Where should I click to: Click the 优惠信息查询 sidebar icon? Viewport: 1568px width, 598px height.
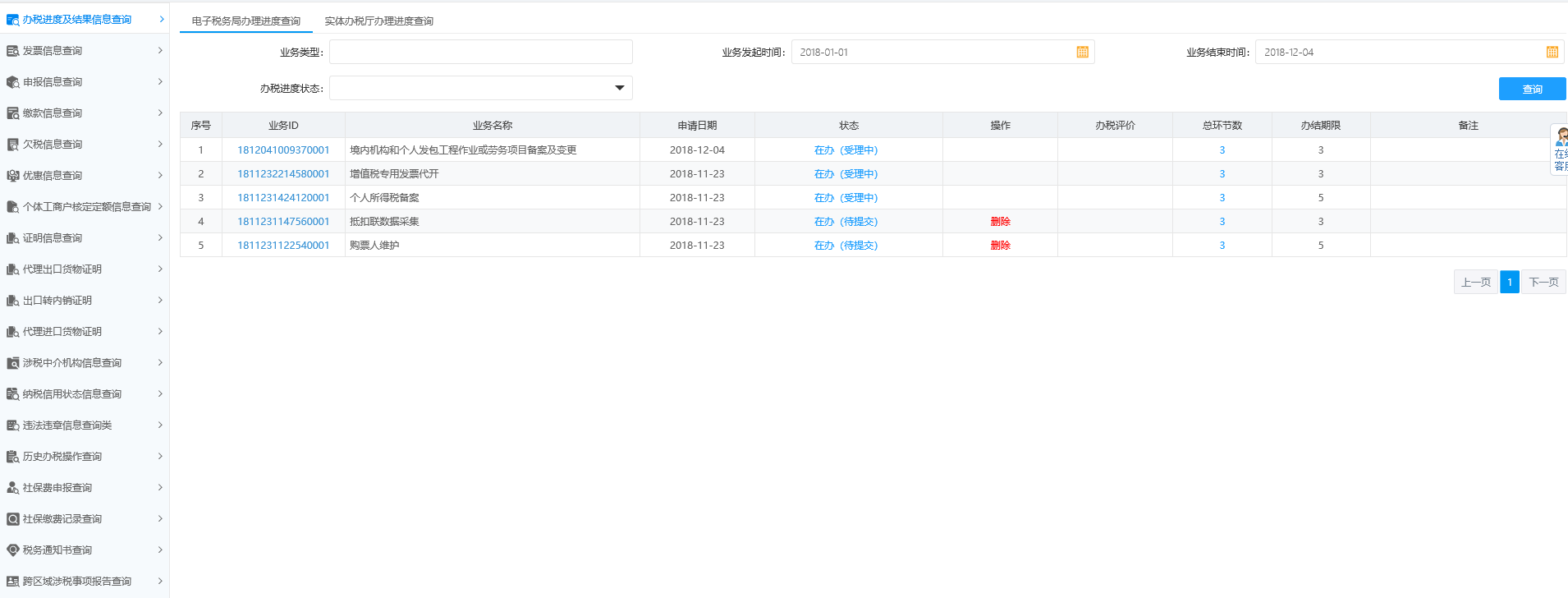tap(12, 176)
